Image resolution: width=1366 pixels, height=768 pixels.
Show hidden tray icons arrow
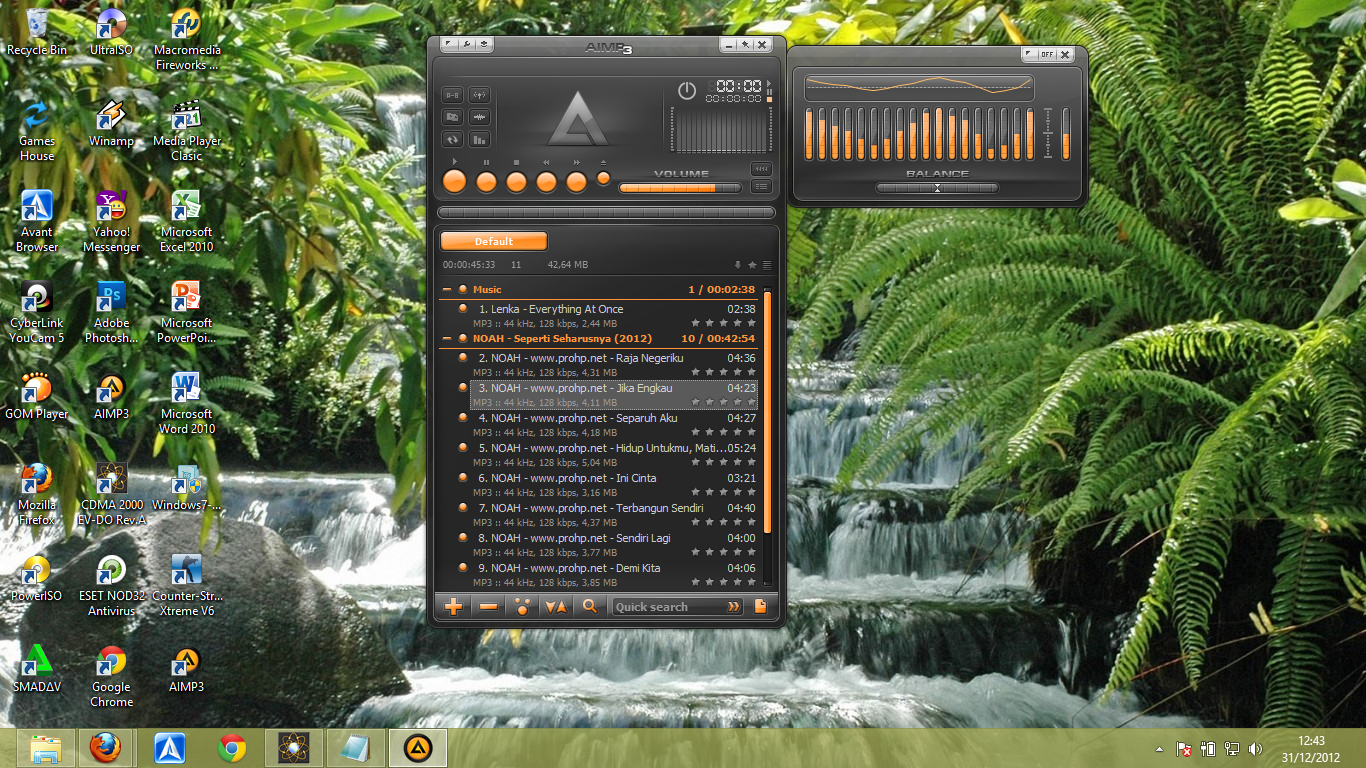[1159, 749]
